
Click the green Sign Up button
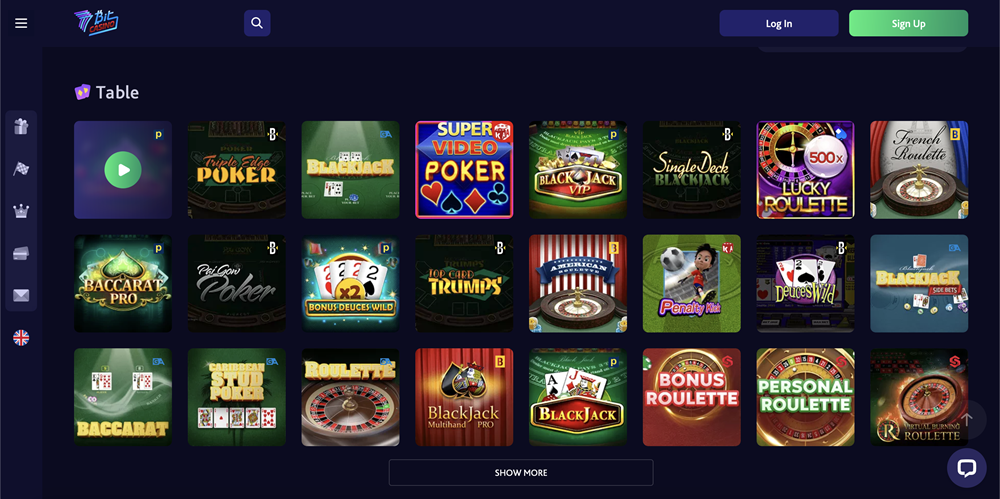908,24
